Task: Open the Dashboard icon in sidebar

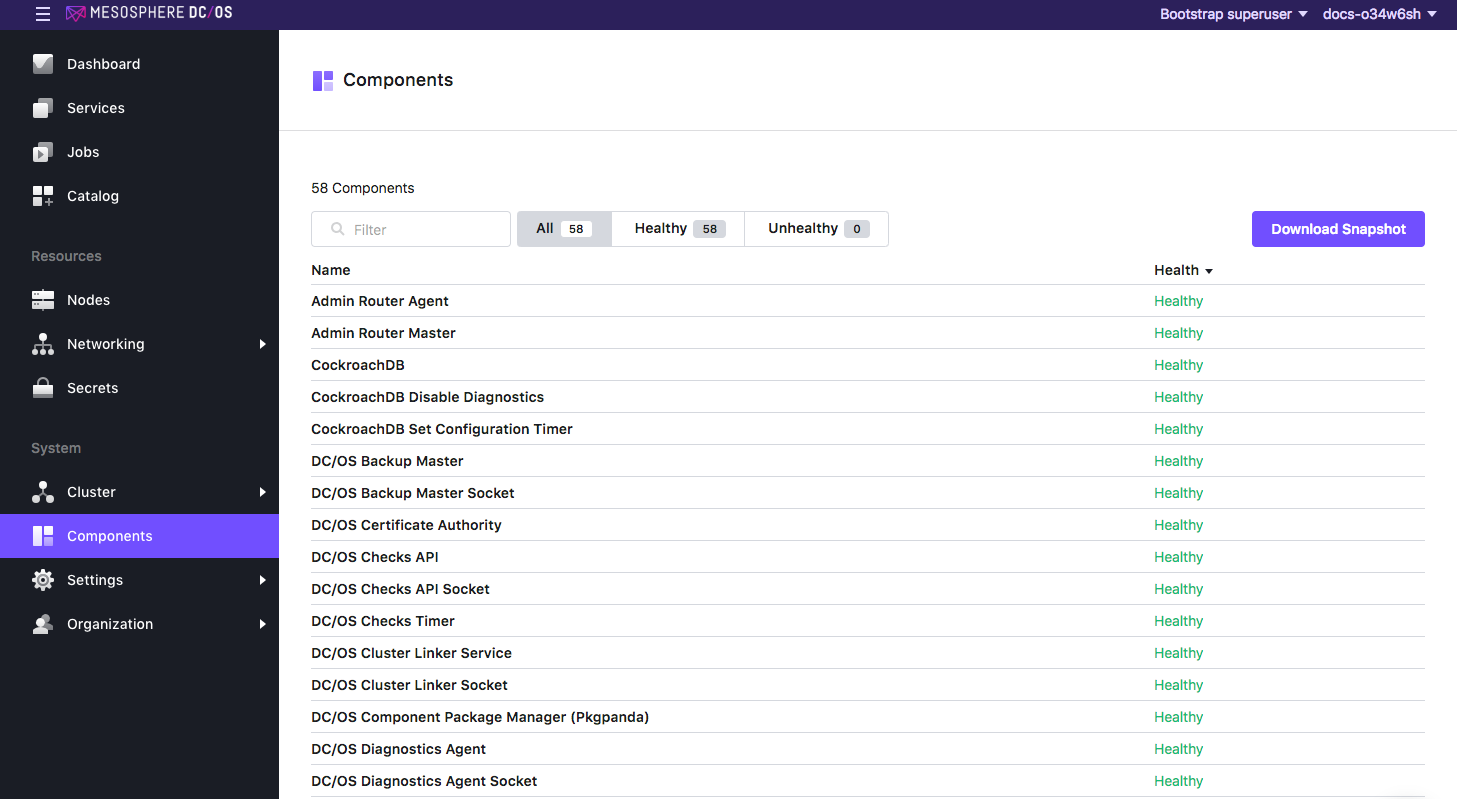Action: pos(43,64)
